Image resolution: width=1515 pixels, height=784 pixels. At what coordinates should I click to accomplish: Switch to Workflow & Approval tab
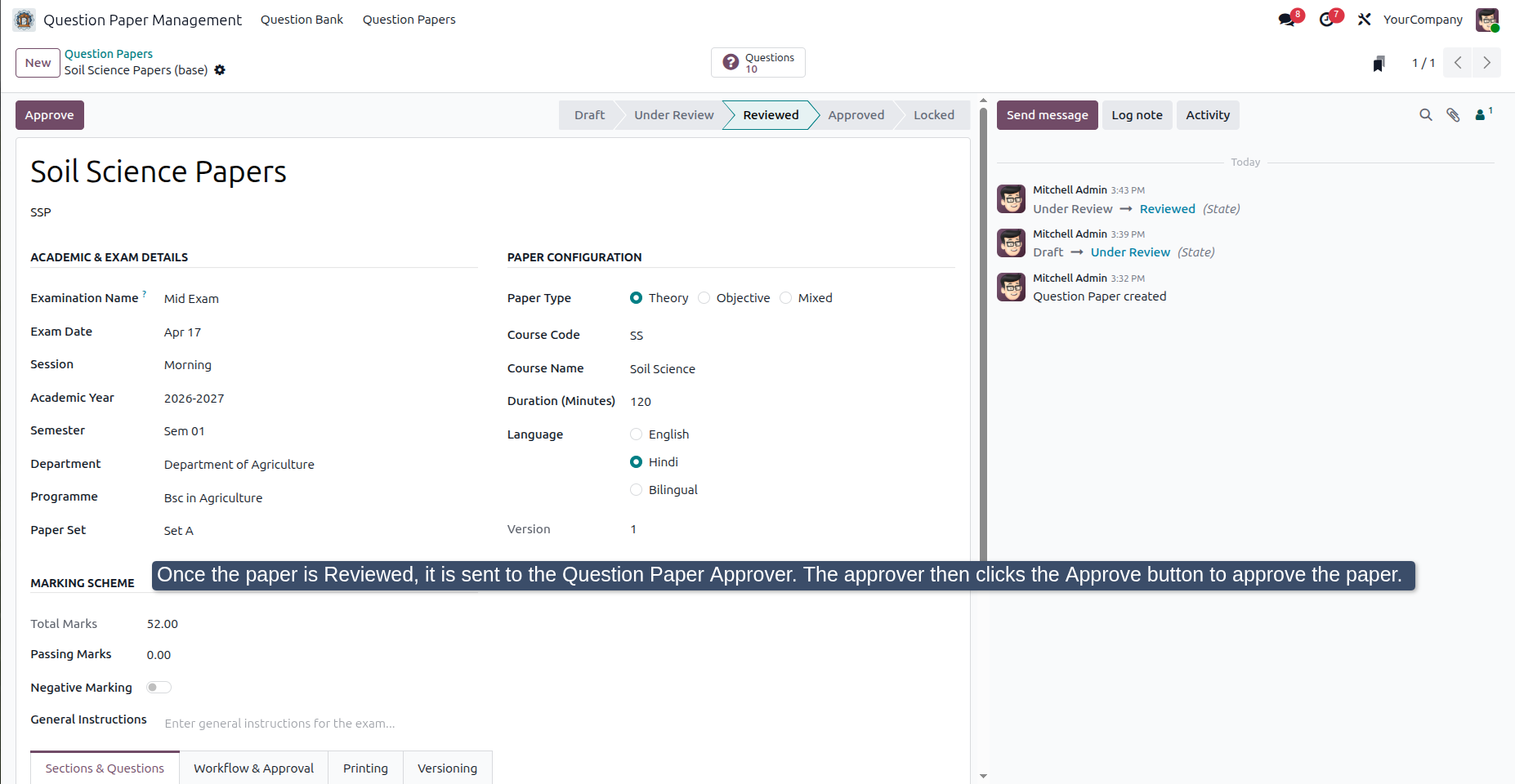coord(253,768)
